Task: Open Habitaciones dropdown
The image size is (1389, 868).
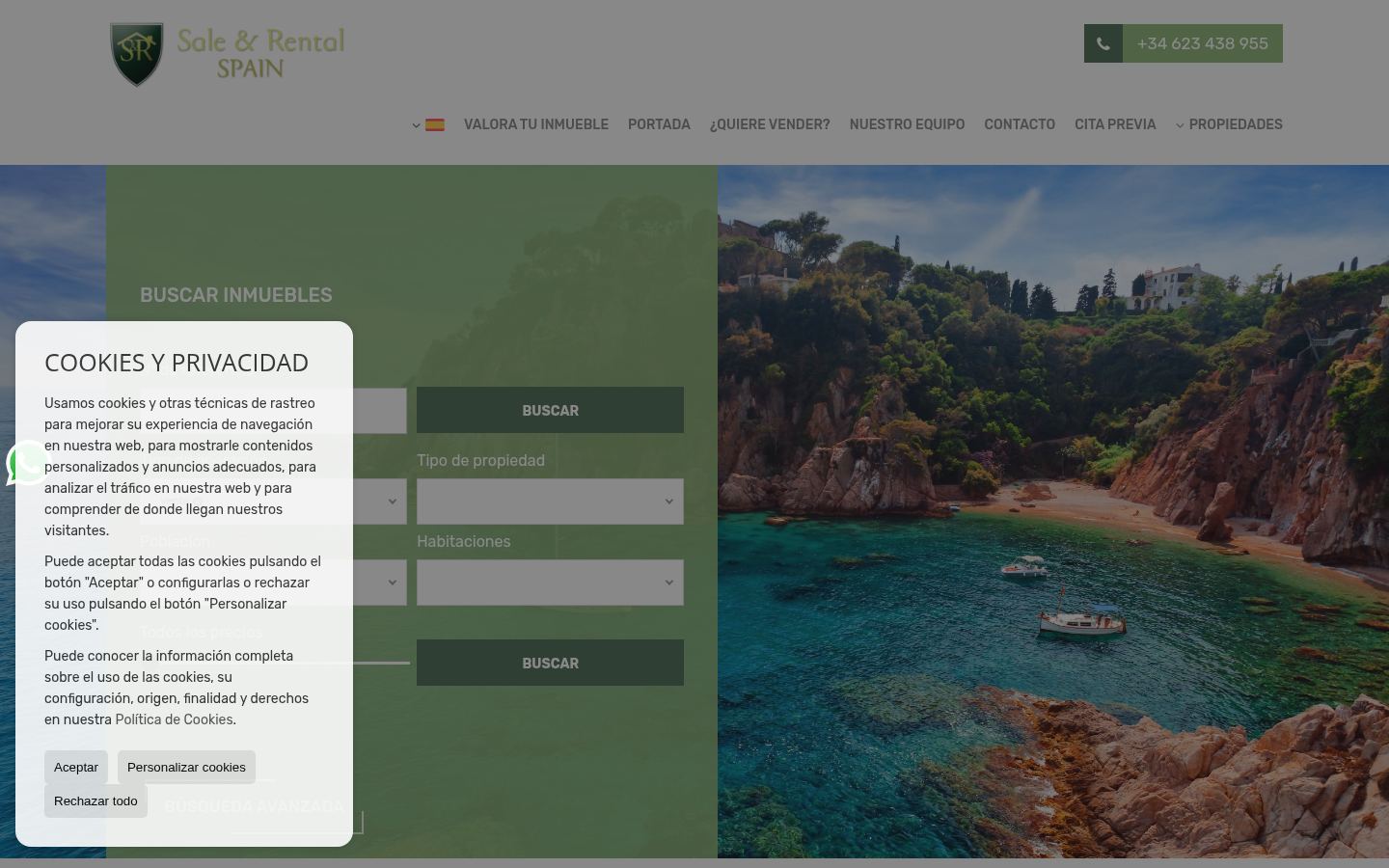Action: tap(550, 583)
